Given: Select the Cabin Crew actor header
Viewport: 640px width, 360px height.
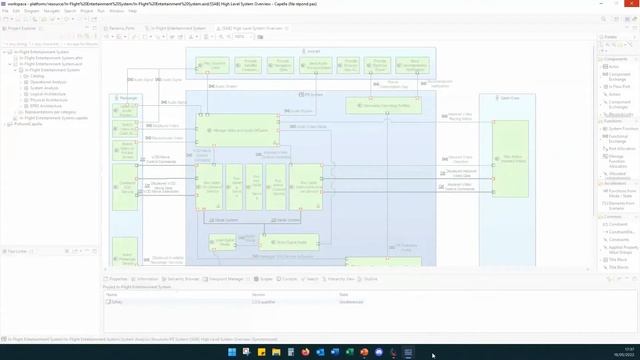Looking at the screenshot, I should 507,98.
